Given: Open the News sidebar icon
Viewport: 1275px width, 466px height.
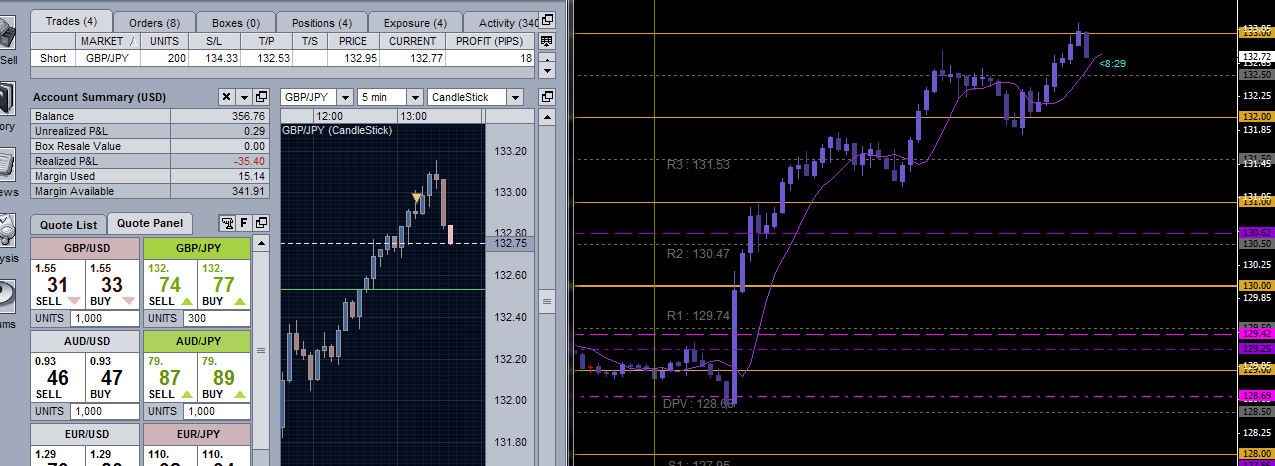Looking at the screenshot, I should [x=7, y=164].
